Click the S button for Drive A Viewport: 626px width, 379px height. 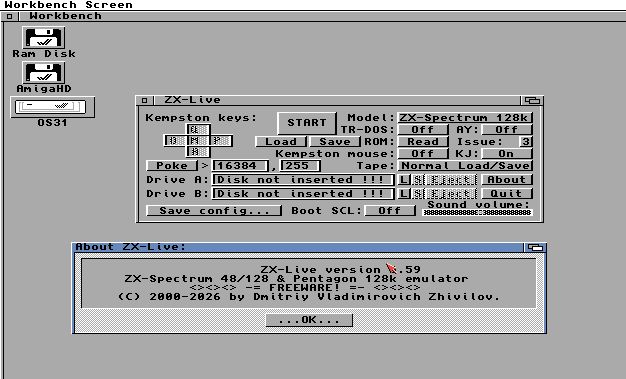coord(418,180)
